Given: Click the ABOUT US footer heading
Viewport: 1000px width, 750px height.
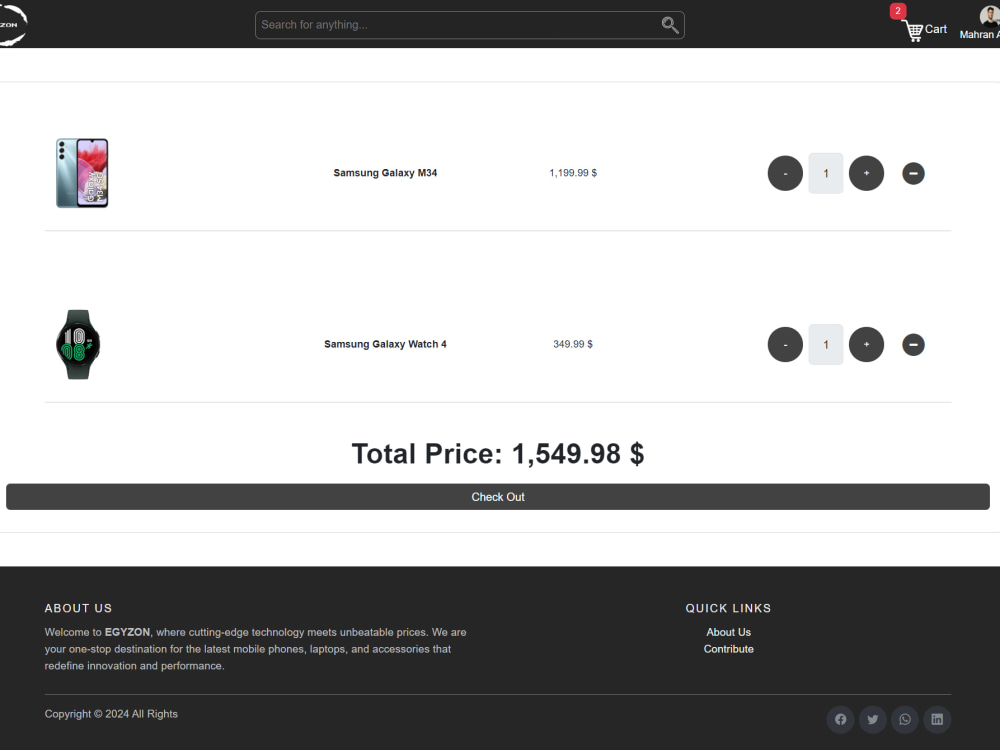Looking at the screenshot, I should click(x=78, y=608).
